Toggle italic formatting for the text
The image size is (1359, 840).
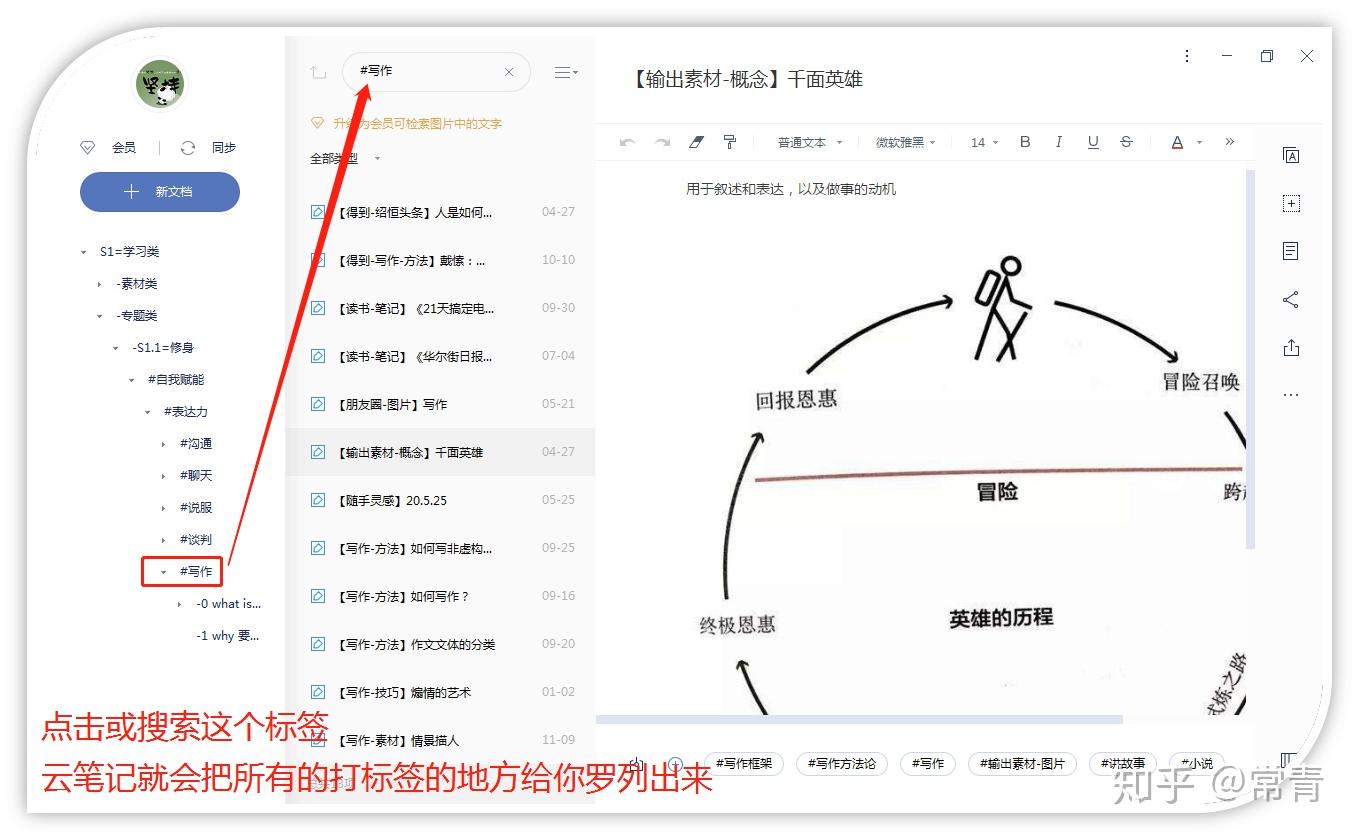click(x=1059, y=142)
